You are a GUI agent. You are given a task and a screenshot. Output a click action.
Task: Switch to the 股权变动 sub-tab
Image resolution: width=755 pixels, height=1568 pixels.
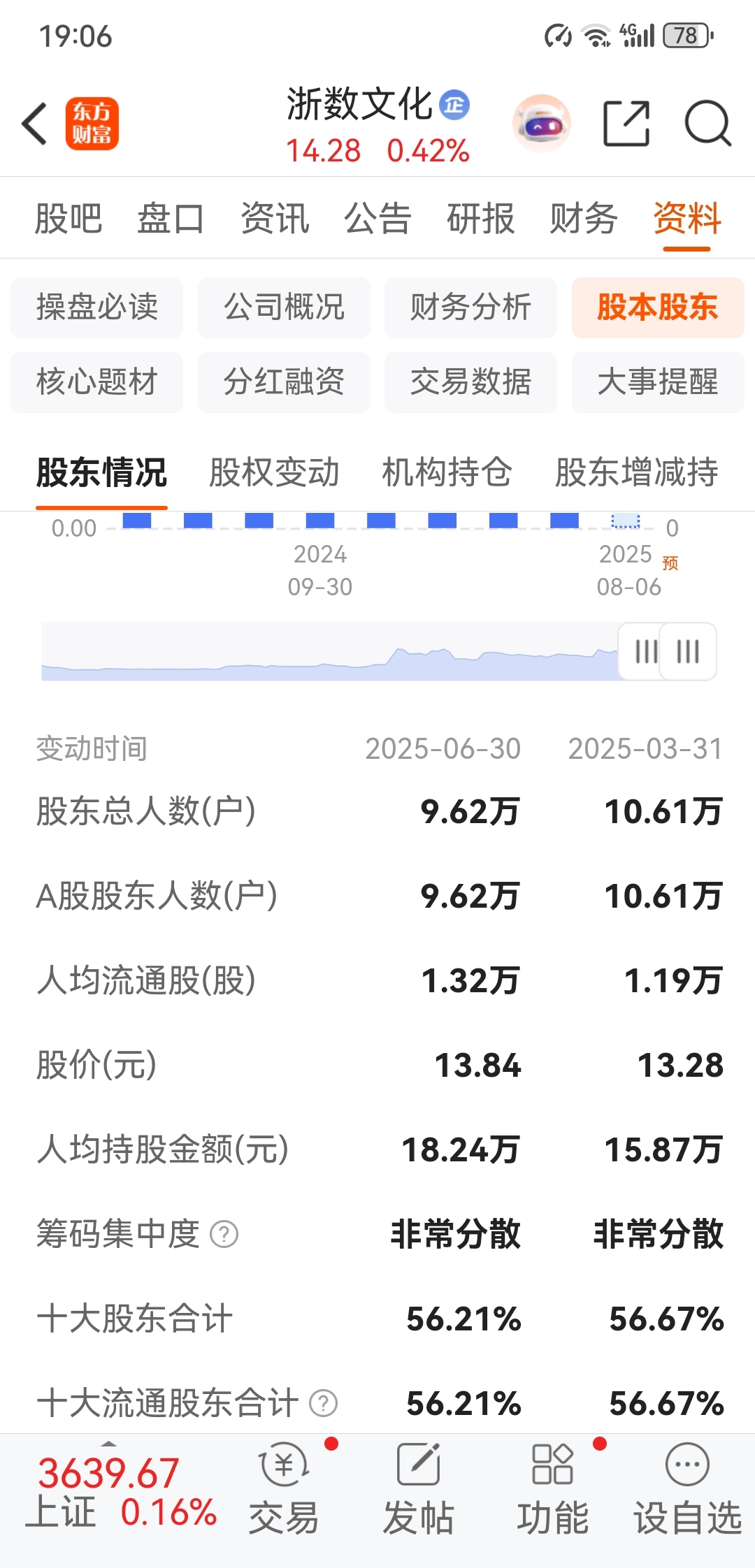click(x=274, y=472)
